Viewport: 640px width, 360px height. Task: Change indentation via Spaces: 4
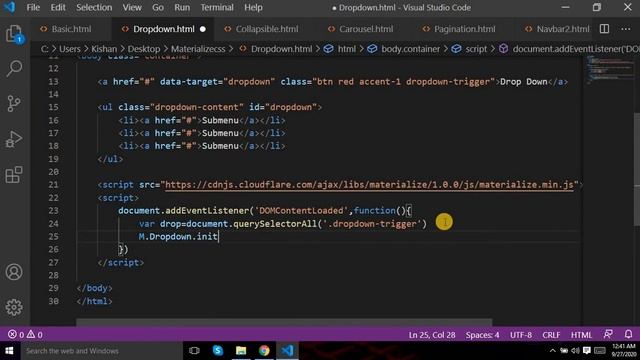[x=482, y=335]
